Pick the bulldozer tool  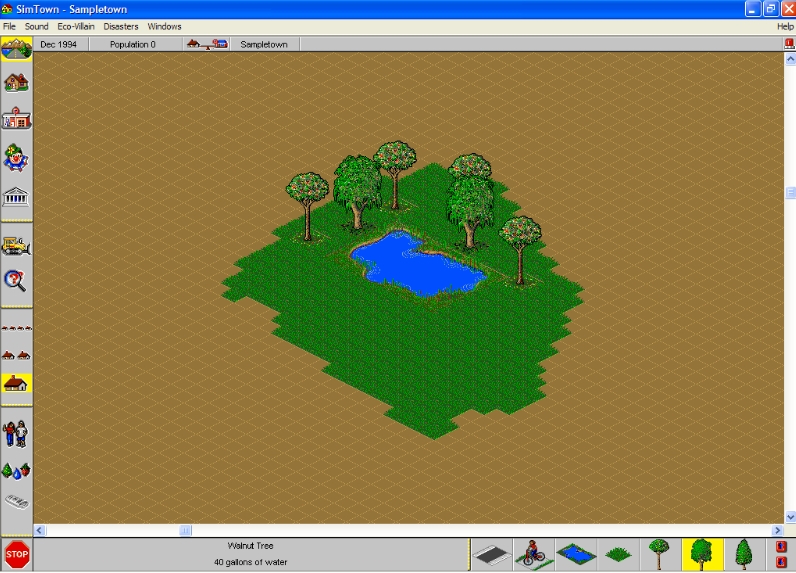tap(16, 246)
